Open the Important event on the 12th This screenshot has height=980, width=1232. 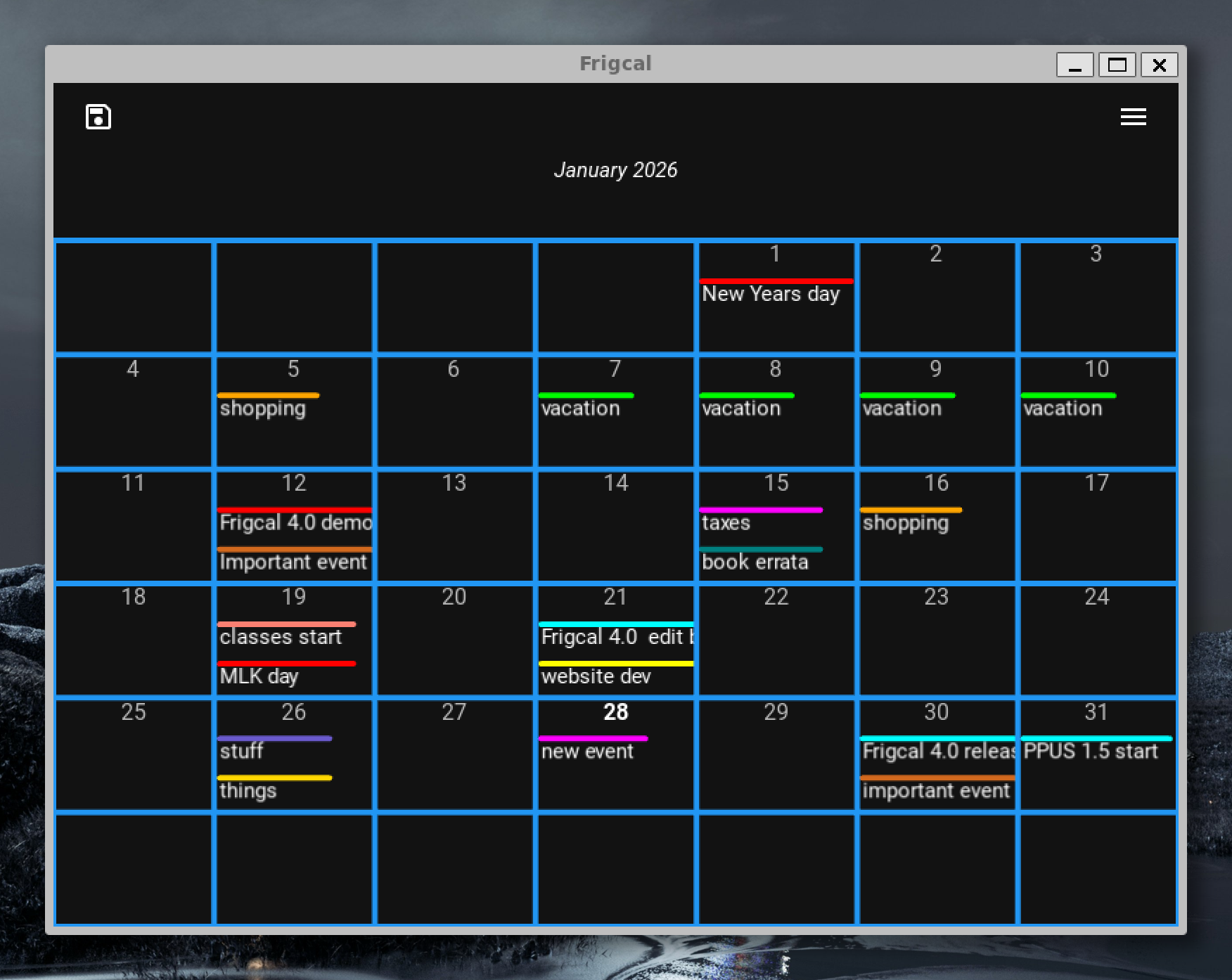coord(295,562)
